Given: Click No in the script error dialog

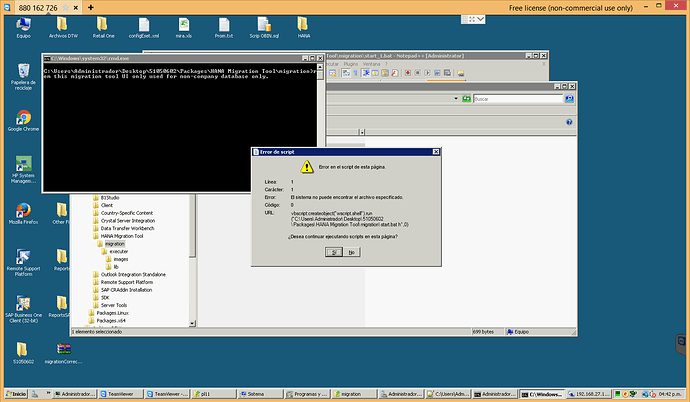Looking at the screenshot, I should 352,252.
